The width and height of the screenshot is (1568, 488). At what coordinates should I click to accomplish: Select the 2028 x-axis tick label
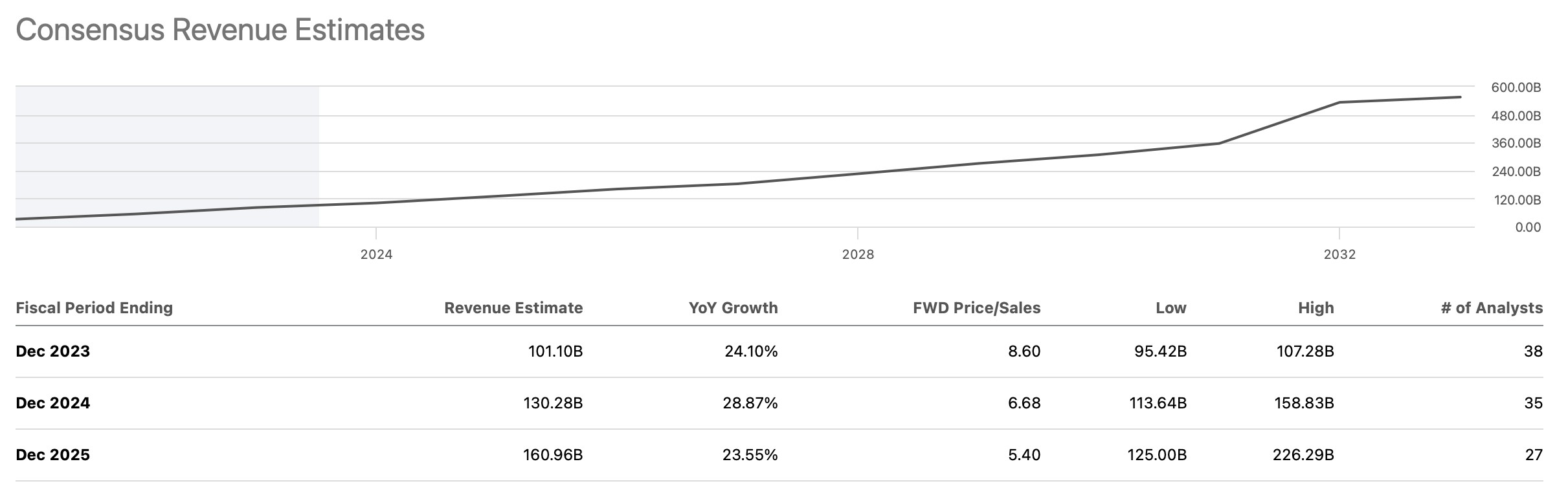[x=858, y=254]
